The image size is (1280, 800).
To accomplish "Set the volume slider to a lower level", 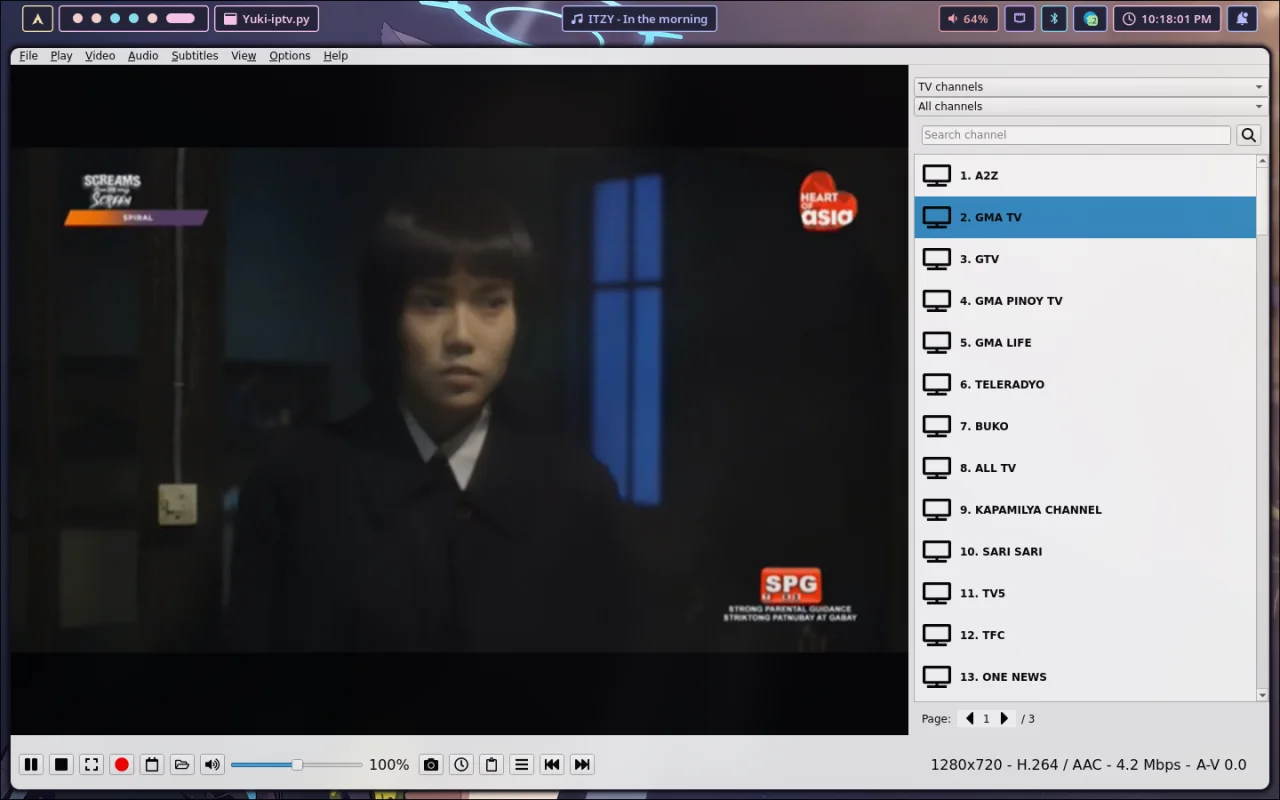I will (x=297, y=765).
